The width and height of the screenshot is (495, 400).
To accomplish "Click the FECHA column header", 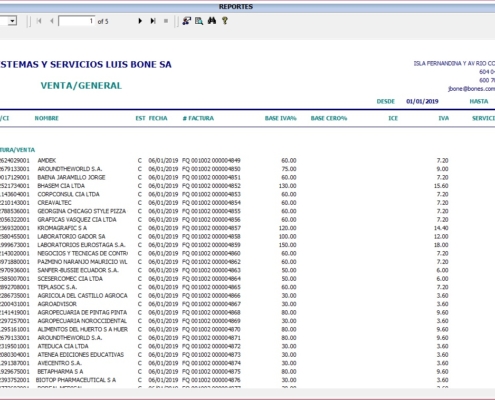I will click(x=158, y=118).
